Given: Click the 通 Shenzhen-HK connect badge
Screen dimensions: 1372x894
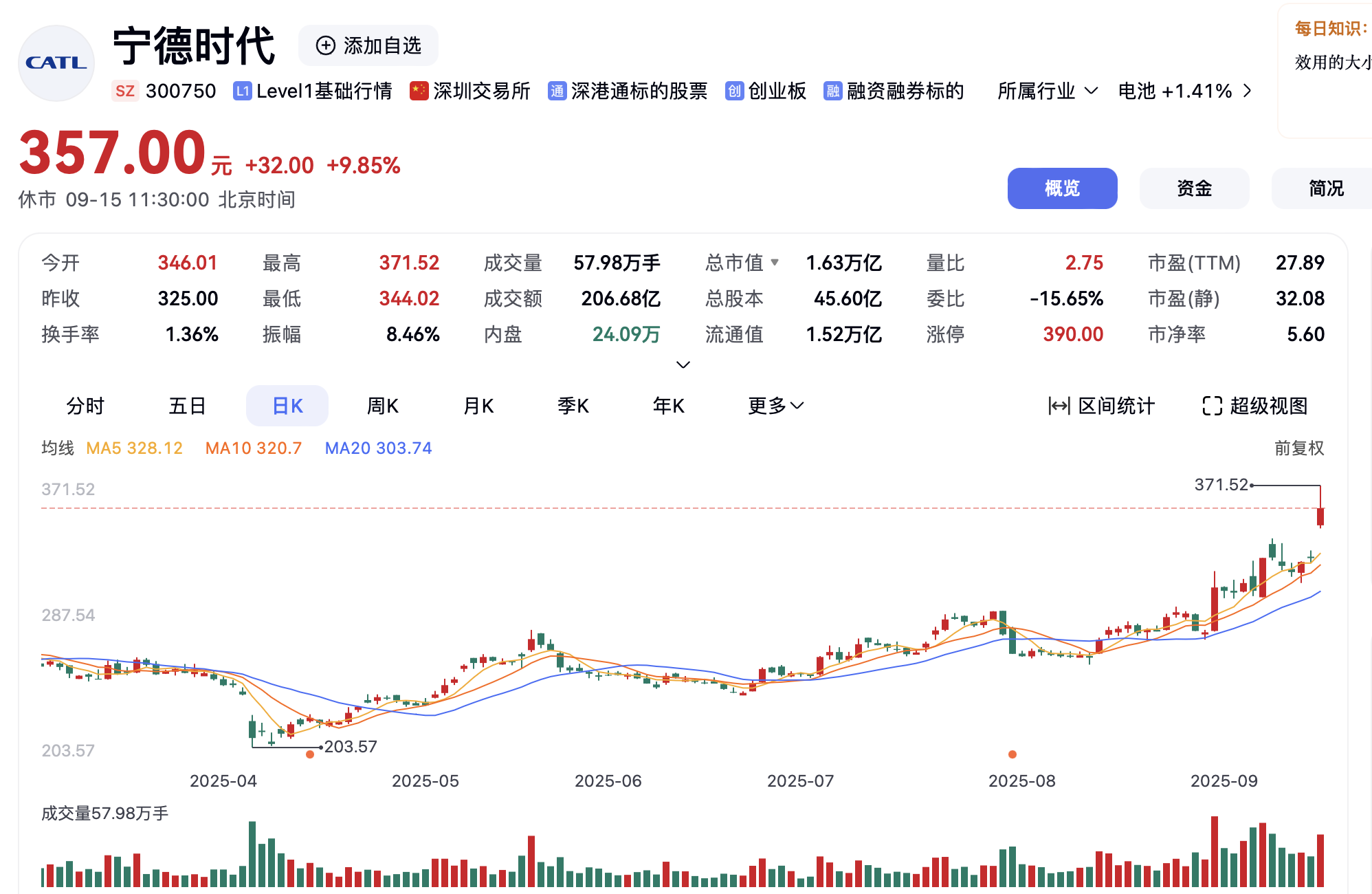Looking at the screenshot, I should [x=557, y=91].
